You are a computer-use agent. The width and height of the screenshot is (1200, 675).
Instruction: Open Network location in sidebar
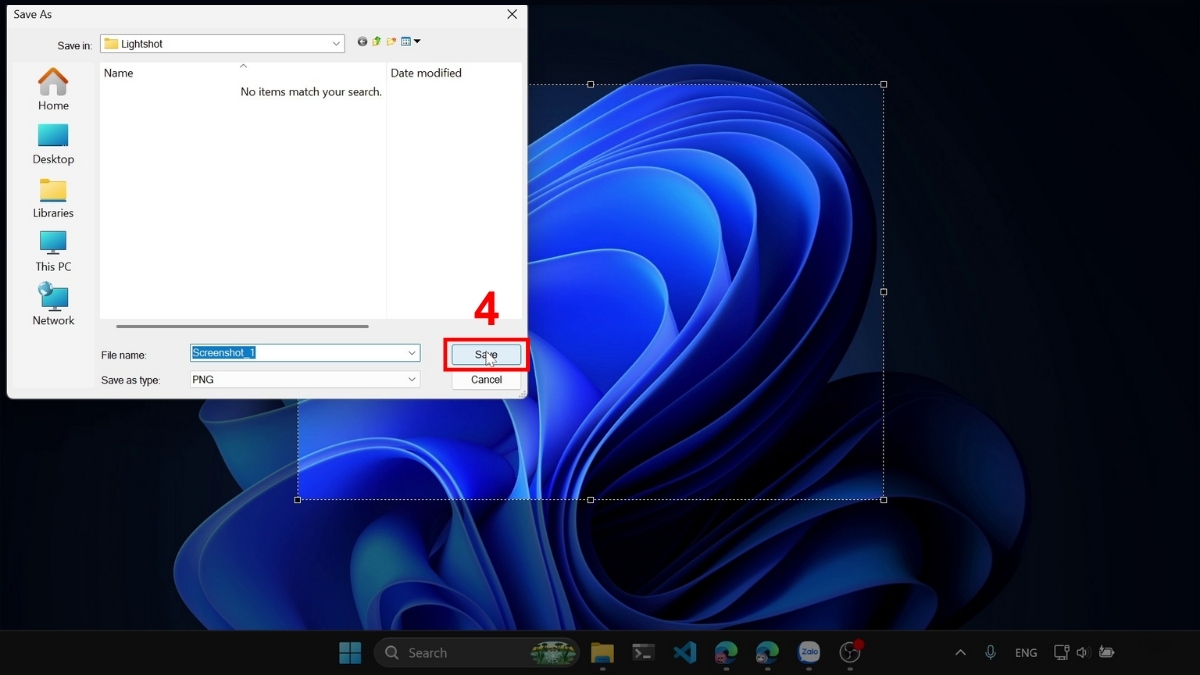click(x=53, y=305)
